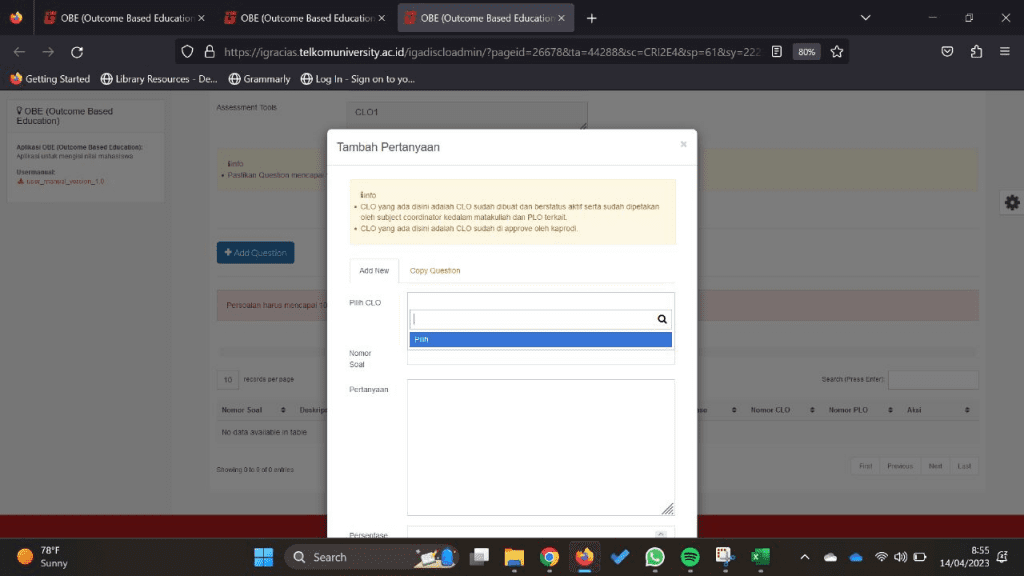Toggle reader view icon in address bar
Screen dimensions: 1024x576
pyautogui.click(x=776, y=52)
